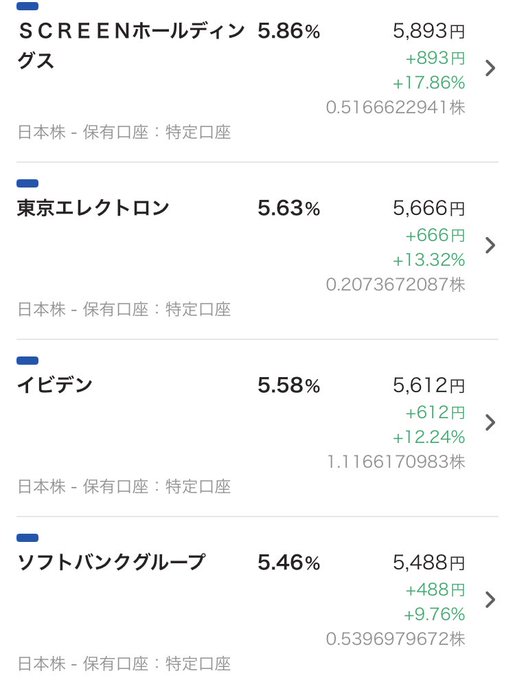
Task: Select the SCREENホールディングス stock name
Action: click(131, 46)
